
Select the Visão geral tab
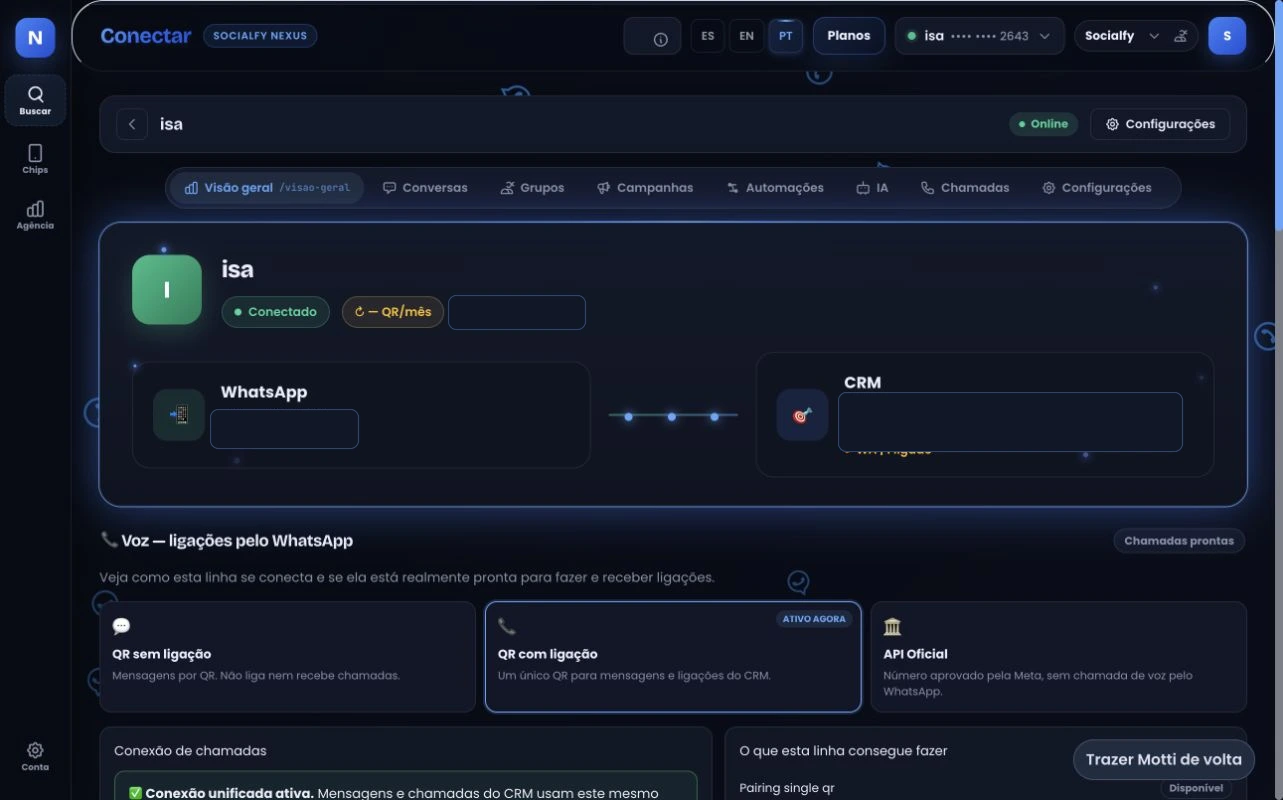[x=267, y=188]
